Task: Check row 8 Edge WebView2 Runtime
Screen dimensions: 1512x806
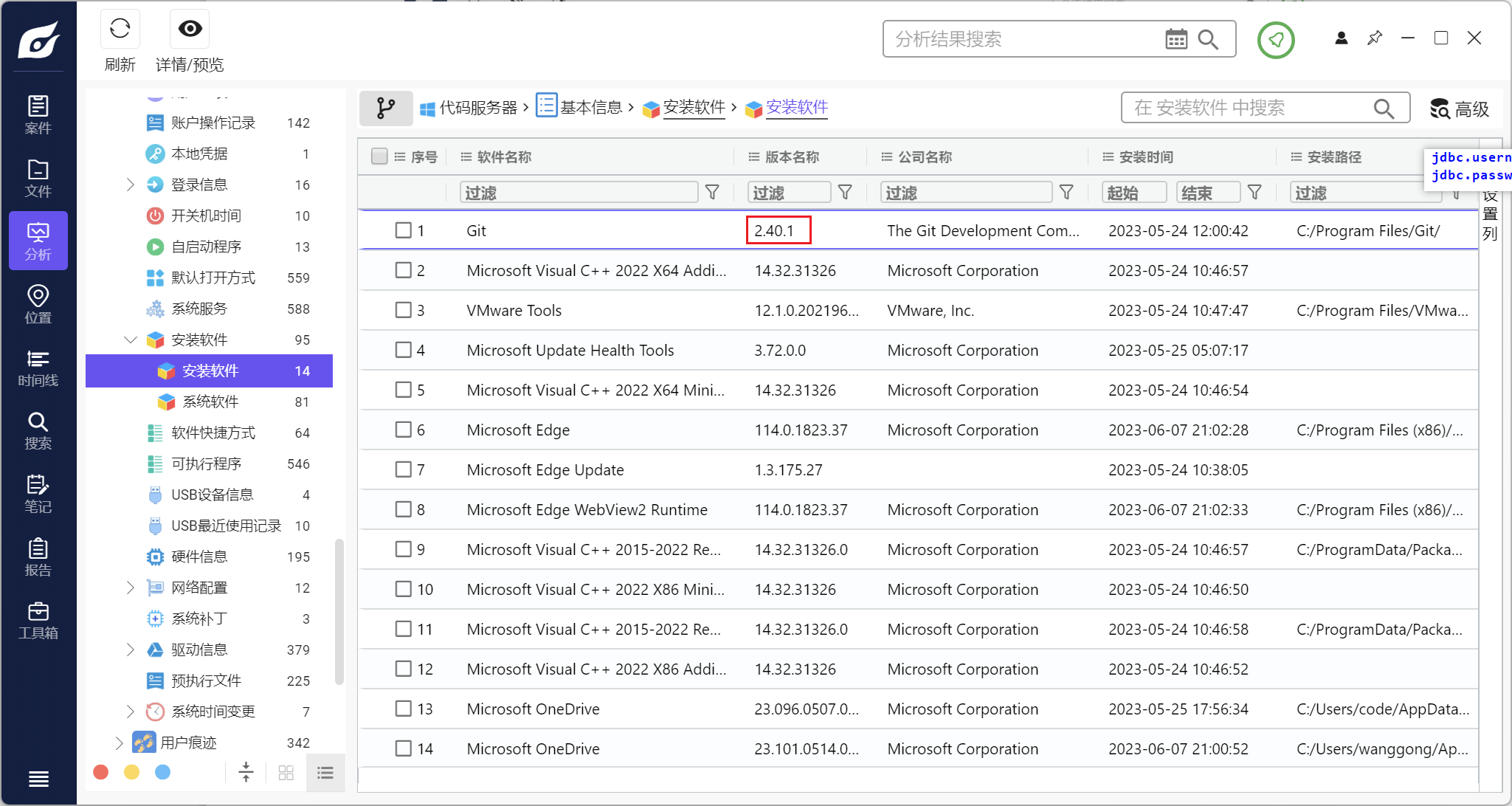Action: 403,509
